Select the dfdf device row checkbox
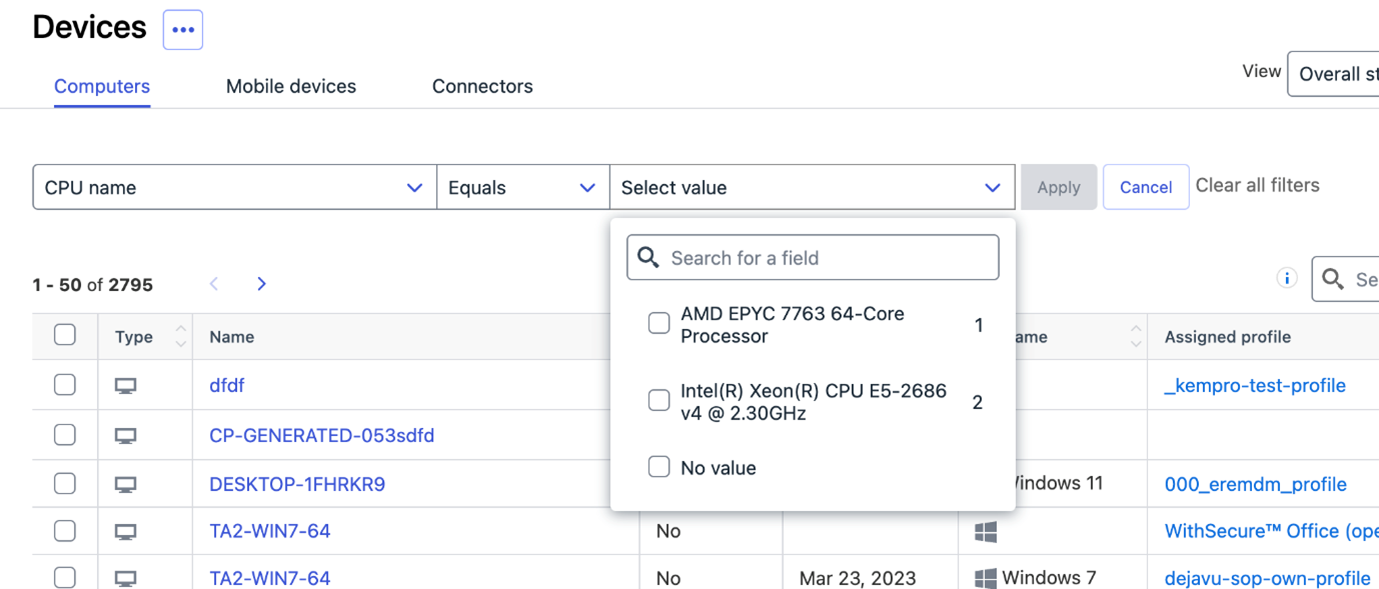Viewport: 1379px width, 589px height. pos(65,384)
